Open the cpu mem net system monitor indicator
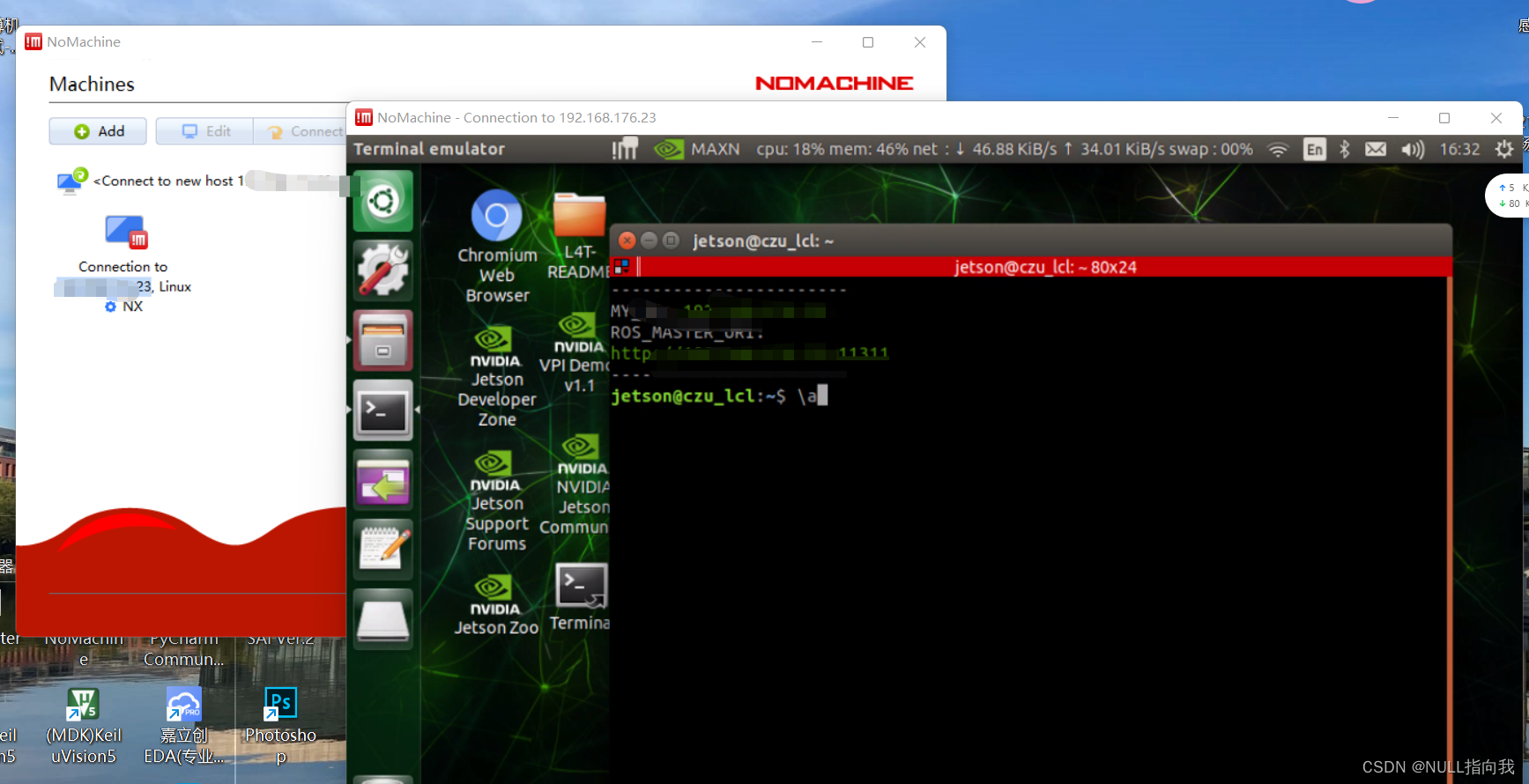The image size is (1529, 784). (1005, 149)
